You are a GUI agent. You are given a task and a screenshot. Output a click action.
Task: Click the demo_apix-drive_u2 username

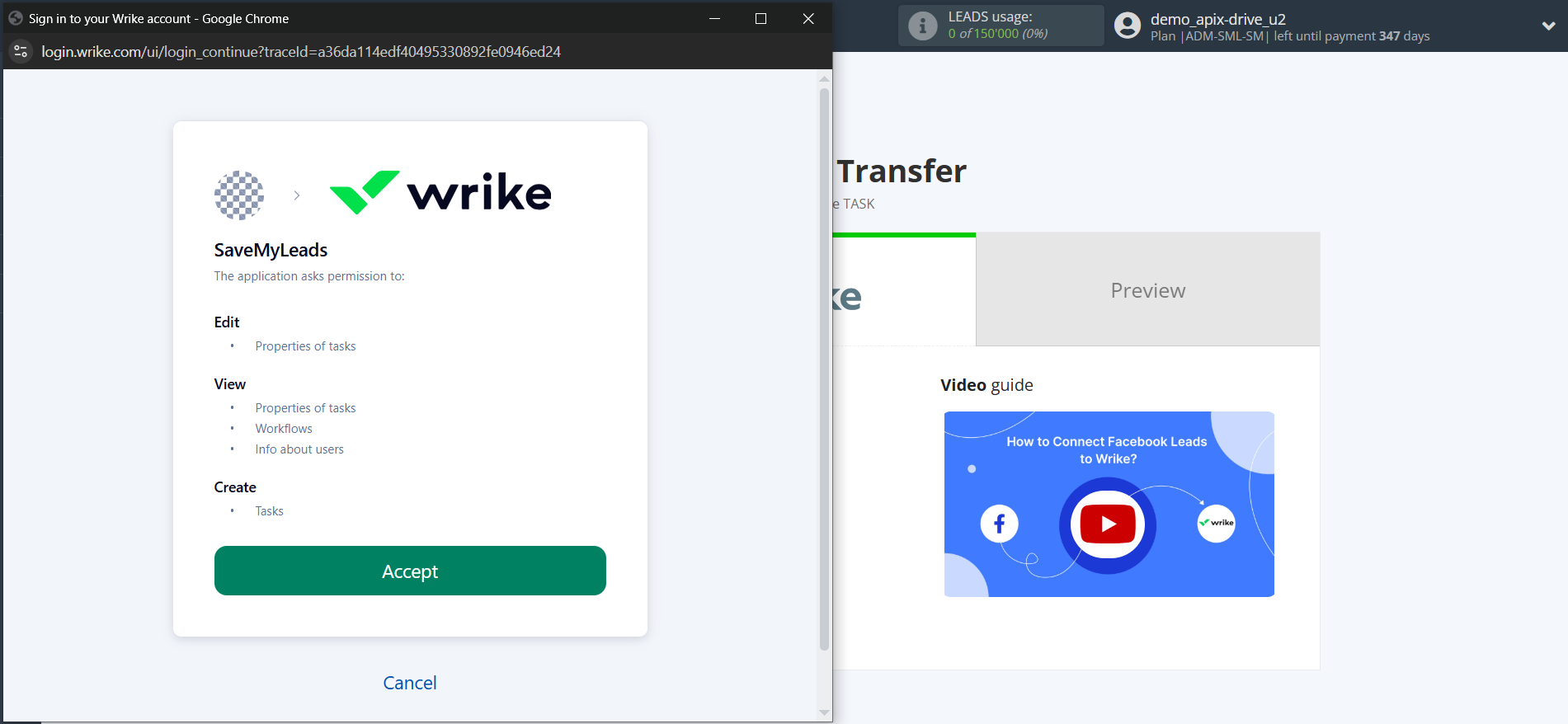(x=1217, y=19)
